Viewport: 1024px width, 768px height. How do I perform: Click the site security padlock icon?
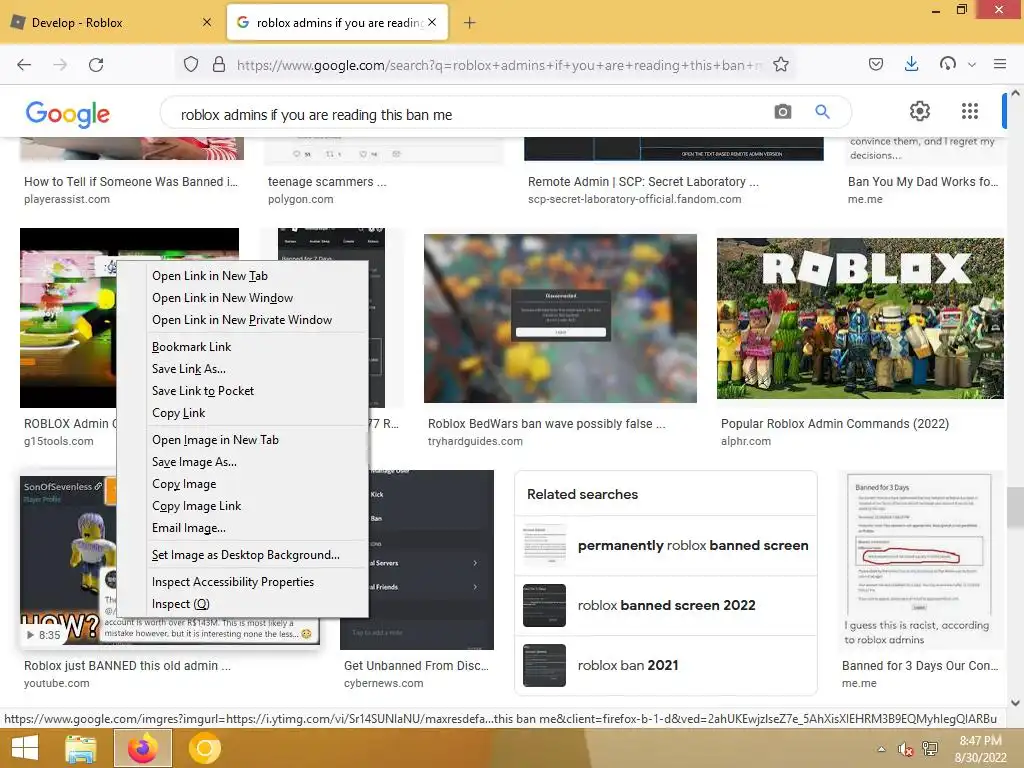pos(219,65)
